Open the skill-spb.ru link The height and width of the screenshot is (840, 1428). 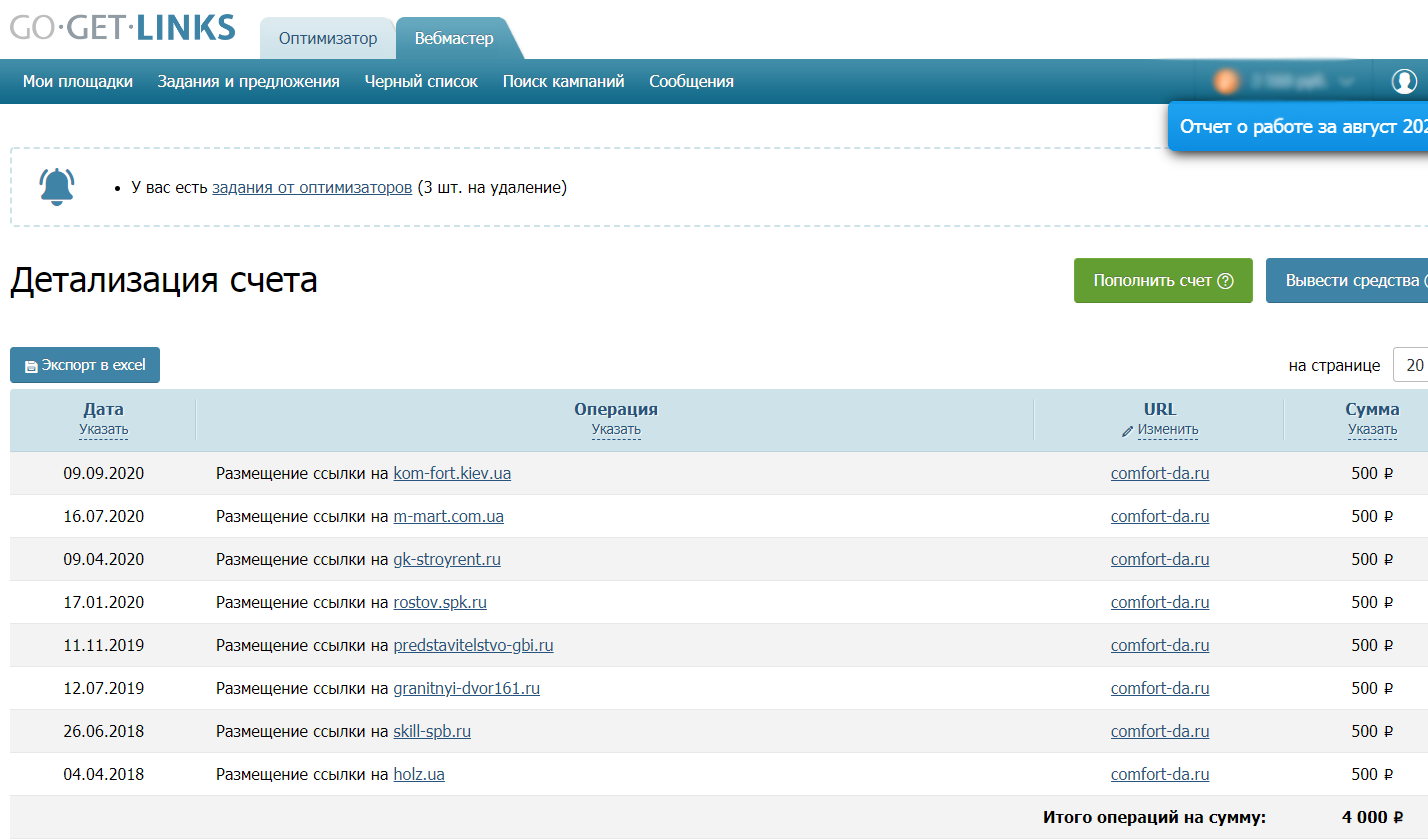pos(432,731)
